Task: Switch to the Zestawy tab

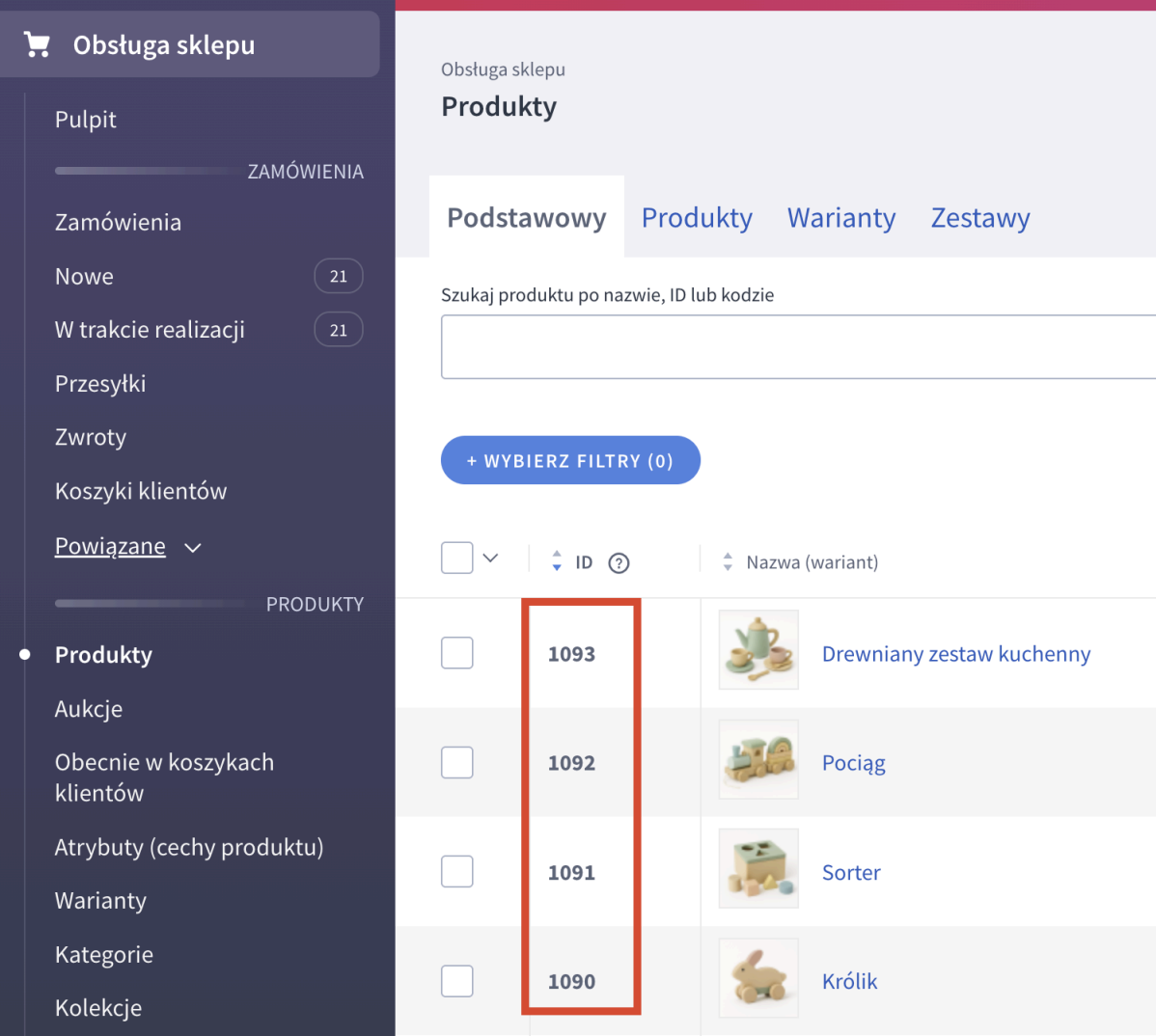Action: pos(979,217)
